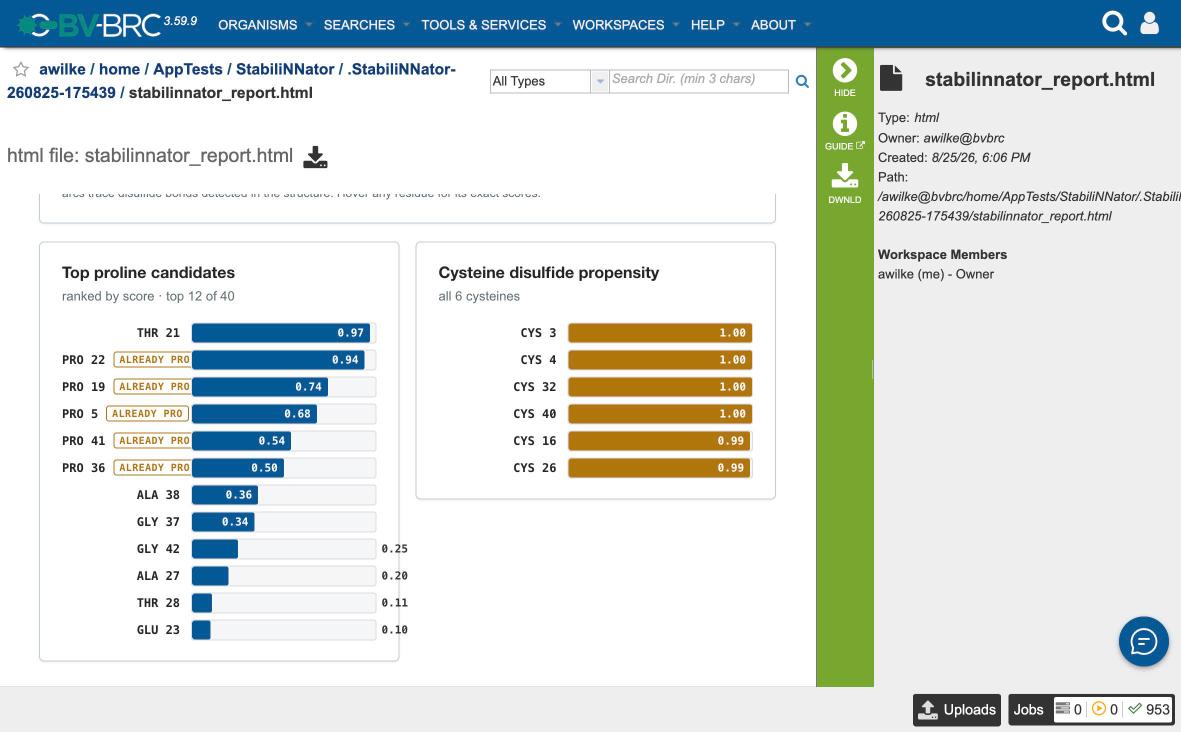This screenshot has height=732, width=1181.
Task: Click the PRO 22 score bar
Action: pyautogui.click(x=278, y=360)
